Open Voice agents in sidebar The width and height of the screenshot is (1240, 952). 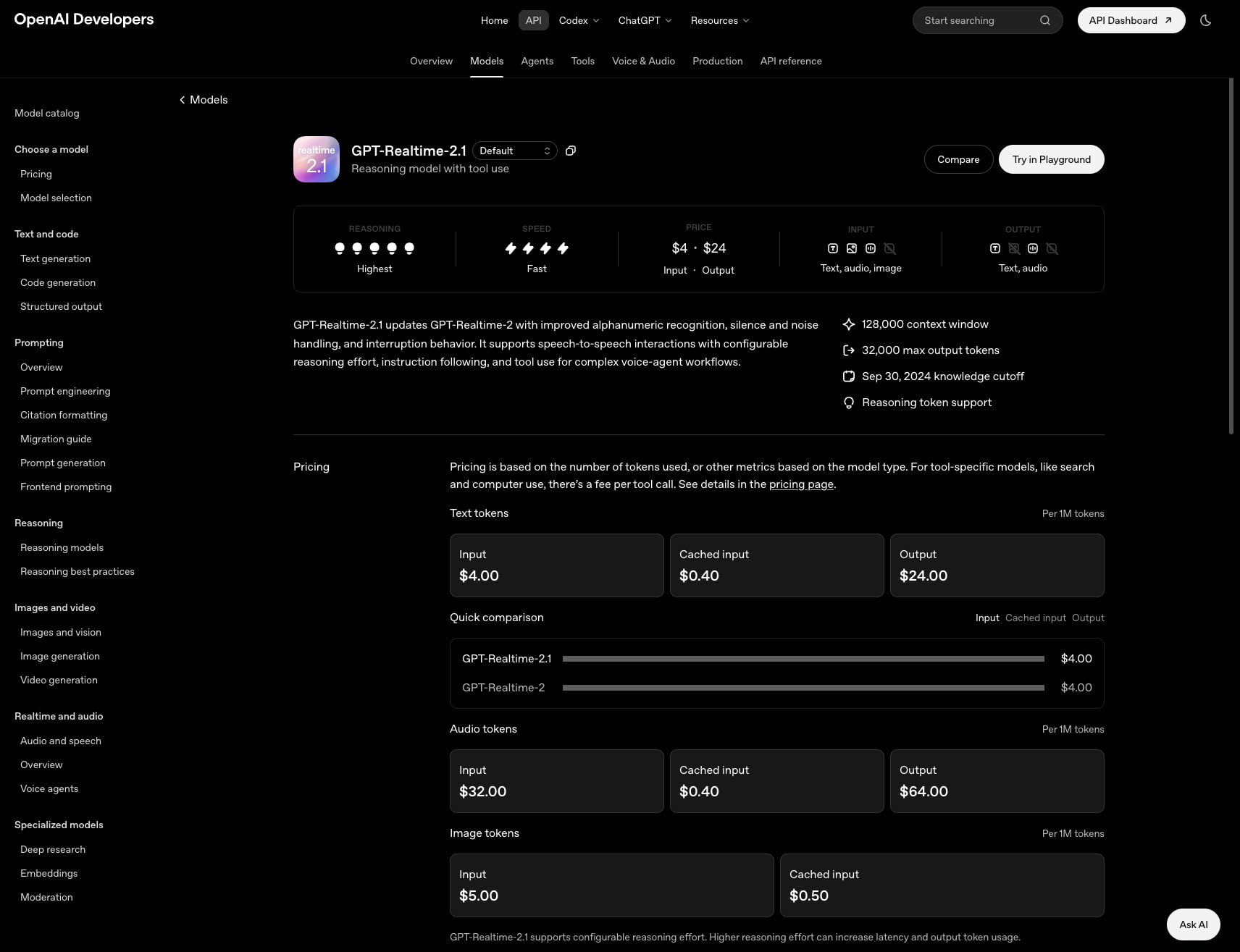point(49,788)
